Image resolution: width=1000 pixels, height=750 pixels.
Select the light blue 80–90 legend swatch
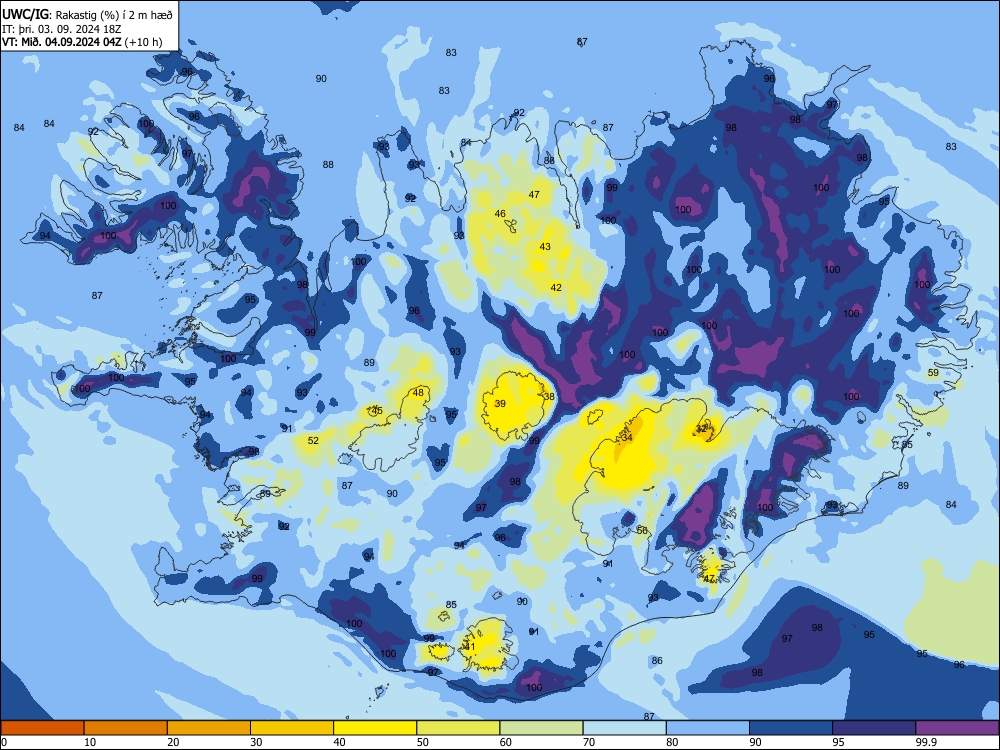708,728
